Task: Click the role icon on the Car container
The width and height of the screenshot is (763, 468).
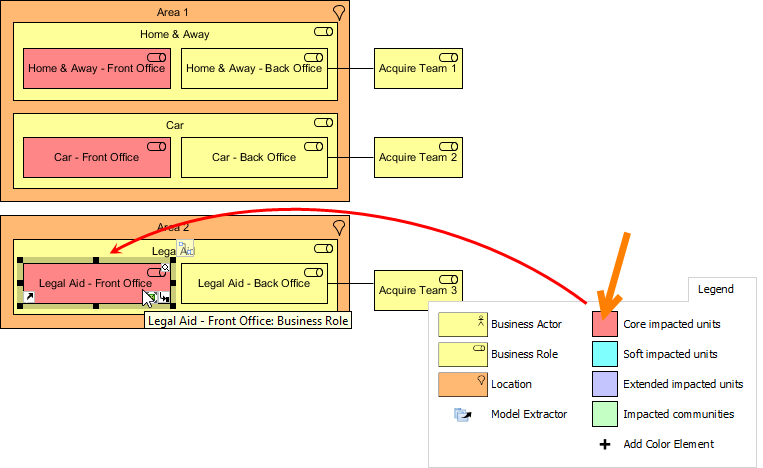Action: [x=323, y=122]
